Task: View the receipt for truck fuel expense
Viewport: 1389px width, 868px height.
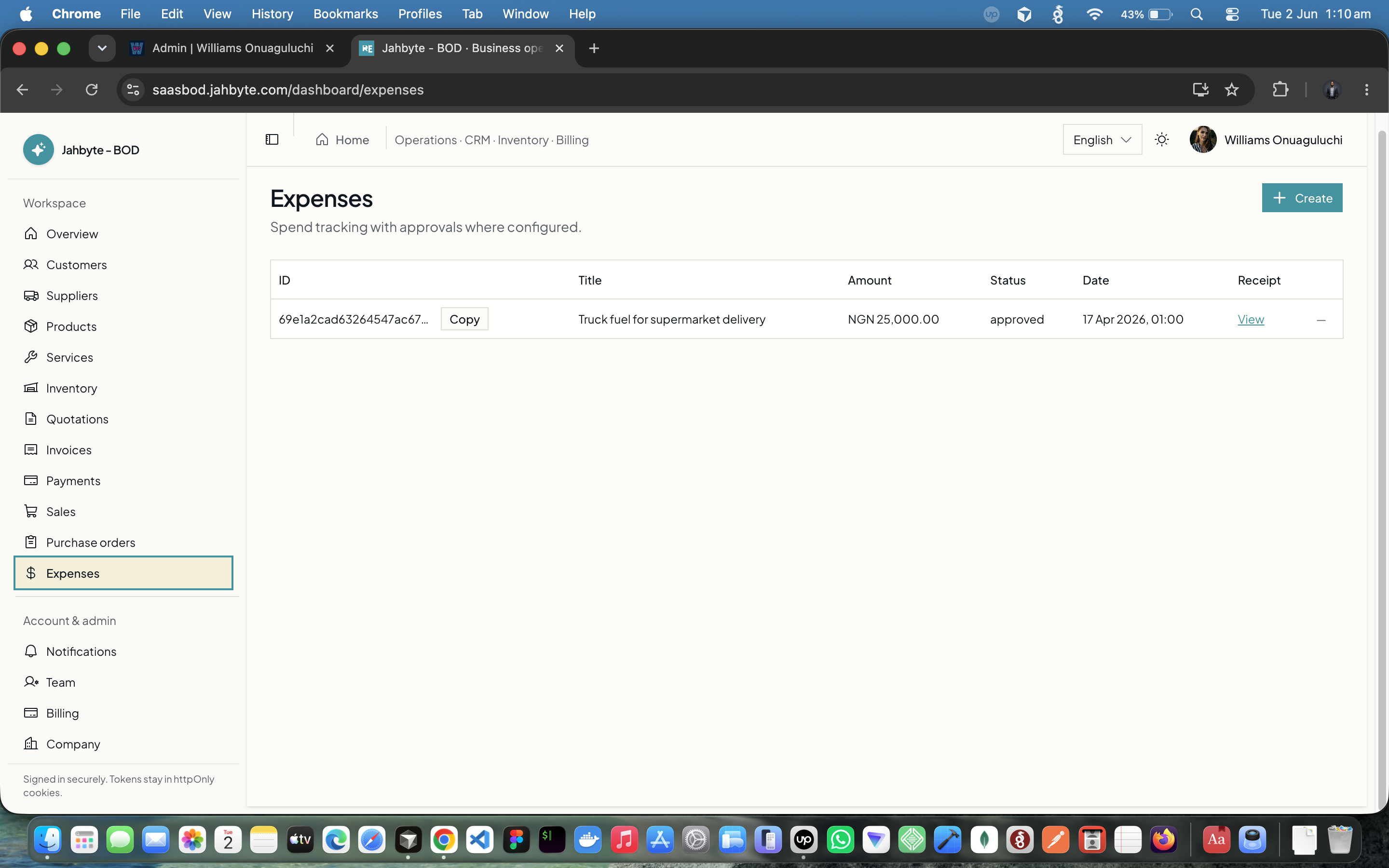Action: 1251,319
